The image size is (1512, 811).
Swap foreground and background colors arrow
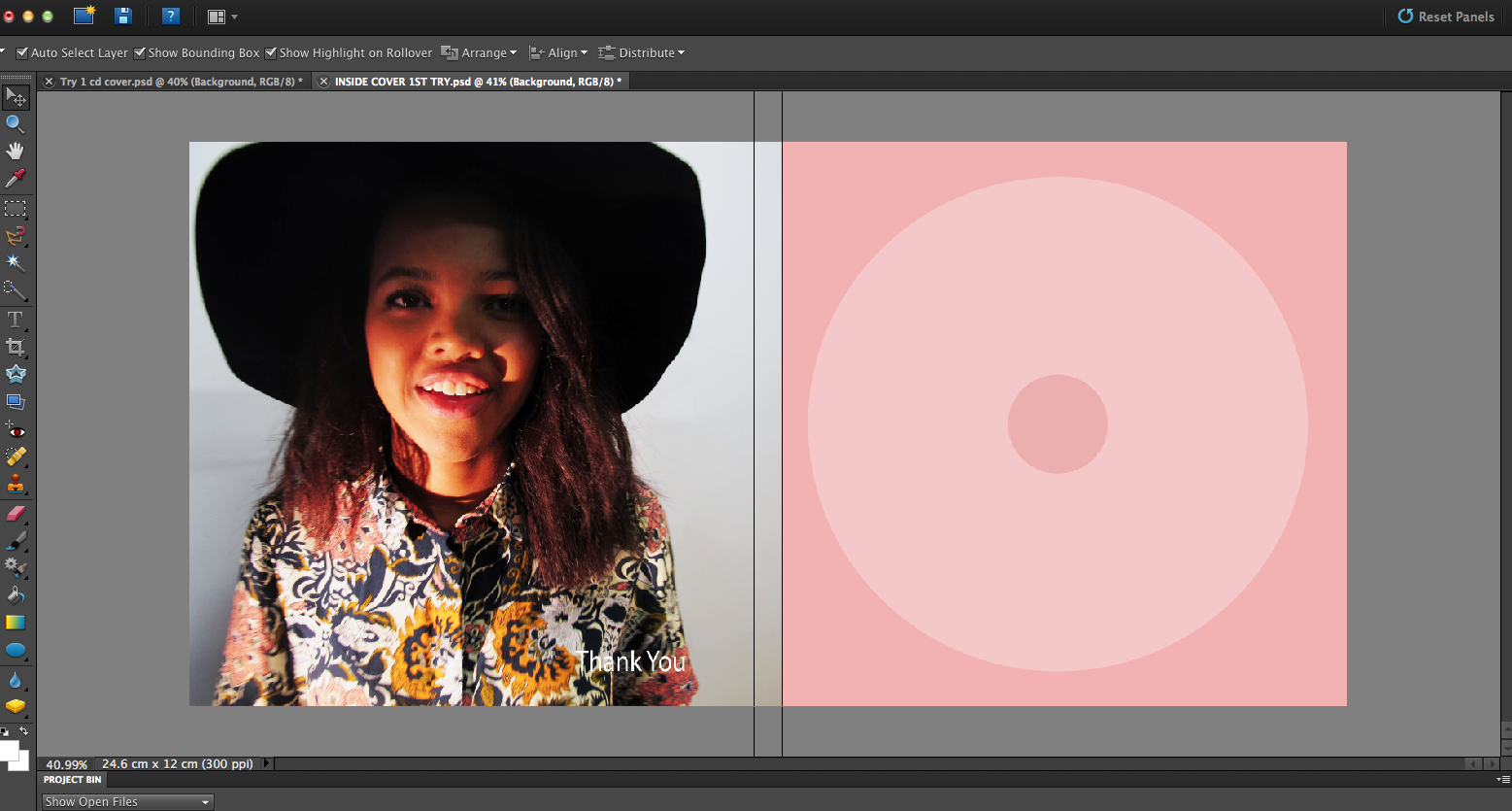click(24, 730)
